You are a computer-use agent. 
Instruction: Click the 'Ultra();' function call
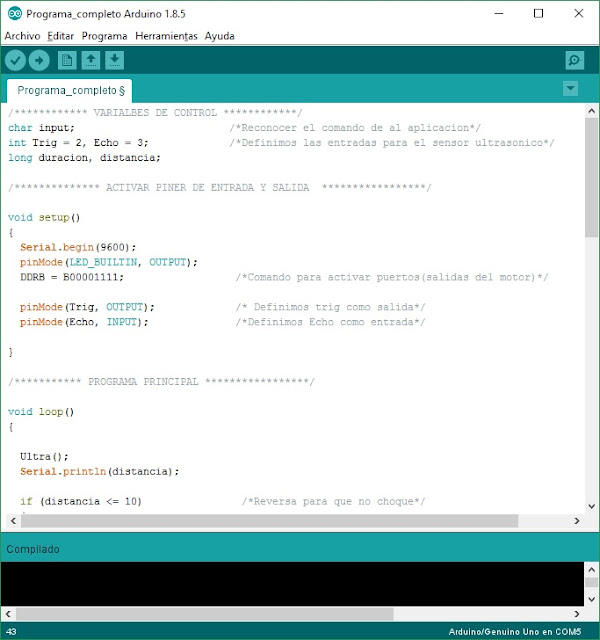pyautogui.click(x=44, y=457)
